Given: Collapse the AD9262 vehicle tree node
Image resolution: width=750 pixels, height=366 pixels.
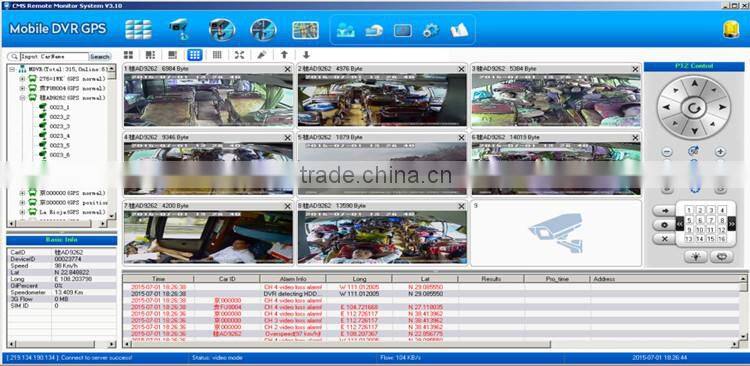Looking at the screenshot, I should (22, 98).
